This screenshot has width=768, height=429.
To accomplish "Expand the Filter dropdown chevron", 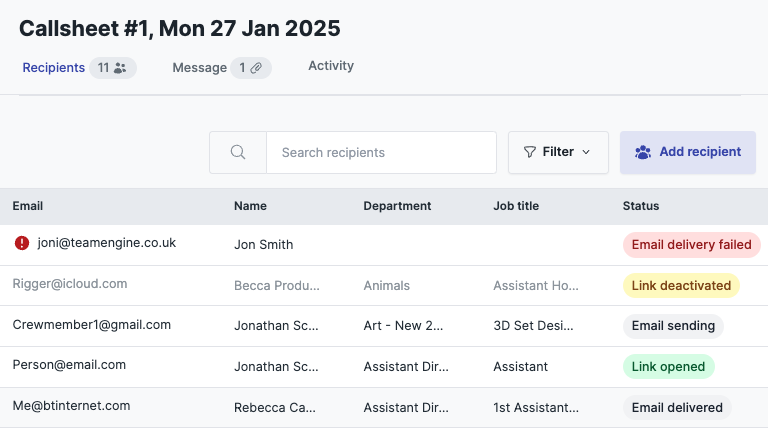I will pos(586,152).
